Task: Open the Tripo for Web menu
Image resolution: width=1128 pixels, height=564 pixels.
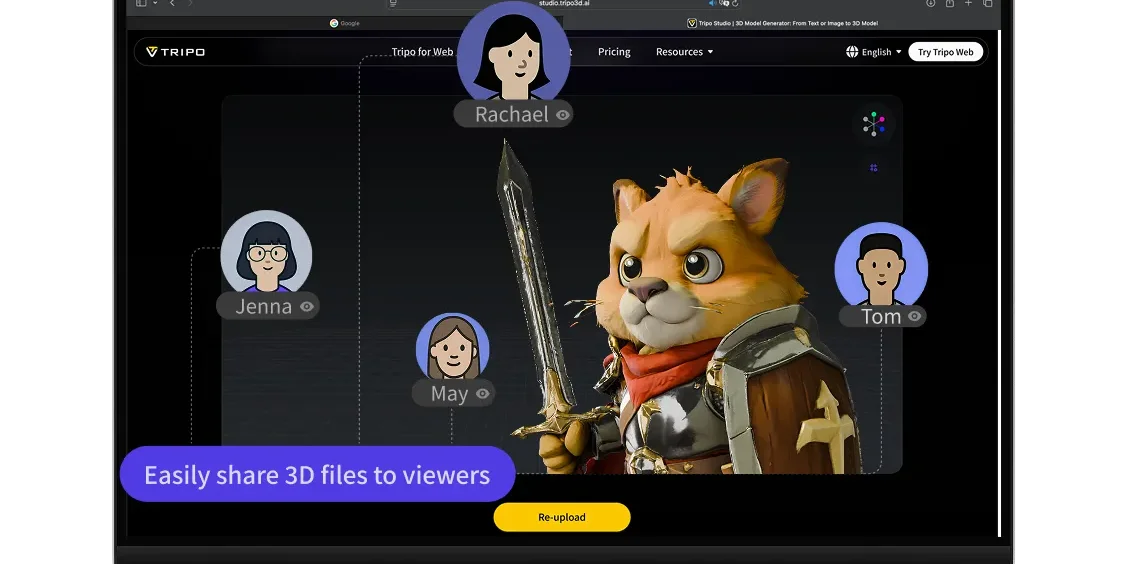Action: 422,52
